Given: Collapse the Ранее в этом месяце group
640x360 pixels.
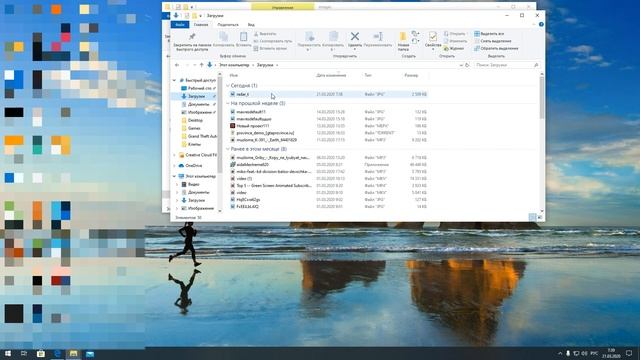Looking at the screenshot, I should 228,149.
